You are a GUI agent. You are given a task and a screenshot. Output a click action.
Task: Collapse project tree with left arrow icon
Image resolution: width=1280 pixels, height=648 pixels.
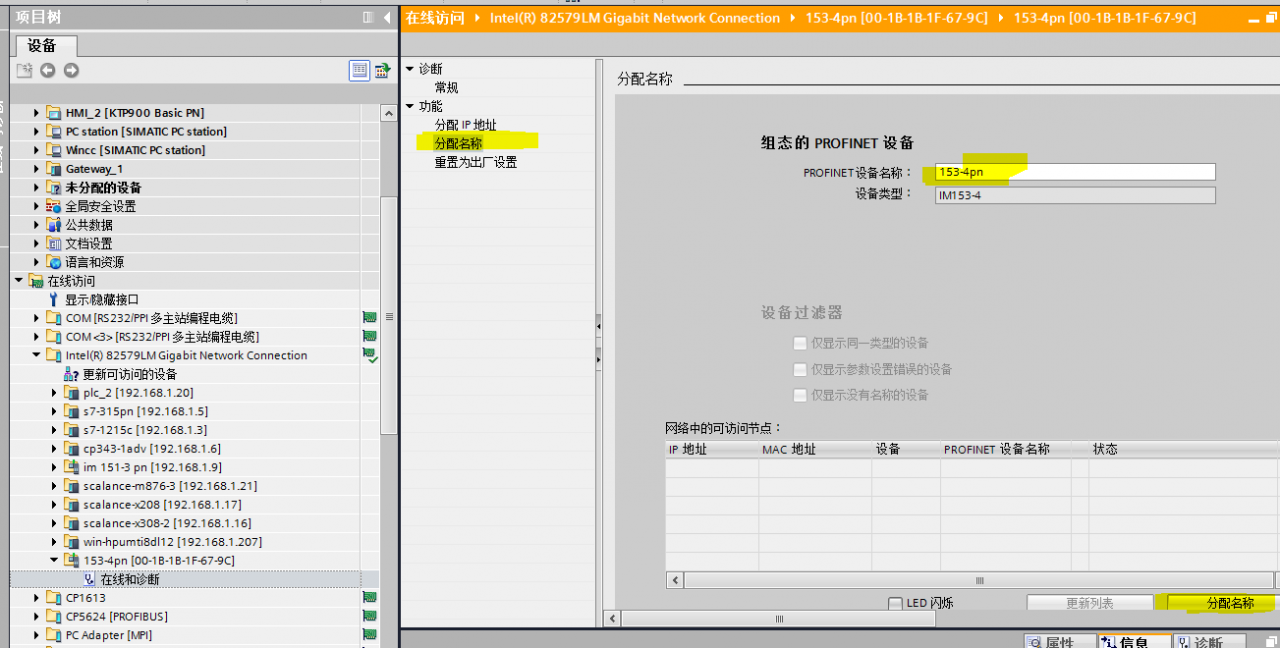pyautogui.click(x=387, y=17)
